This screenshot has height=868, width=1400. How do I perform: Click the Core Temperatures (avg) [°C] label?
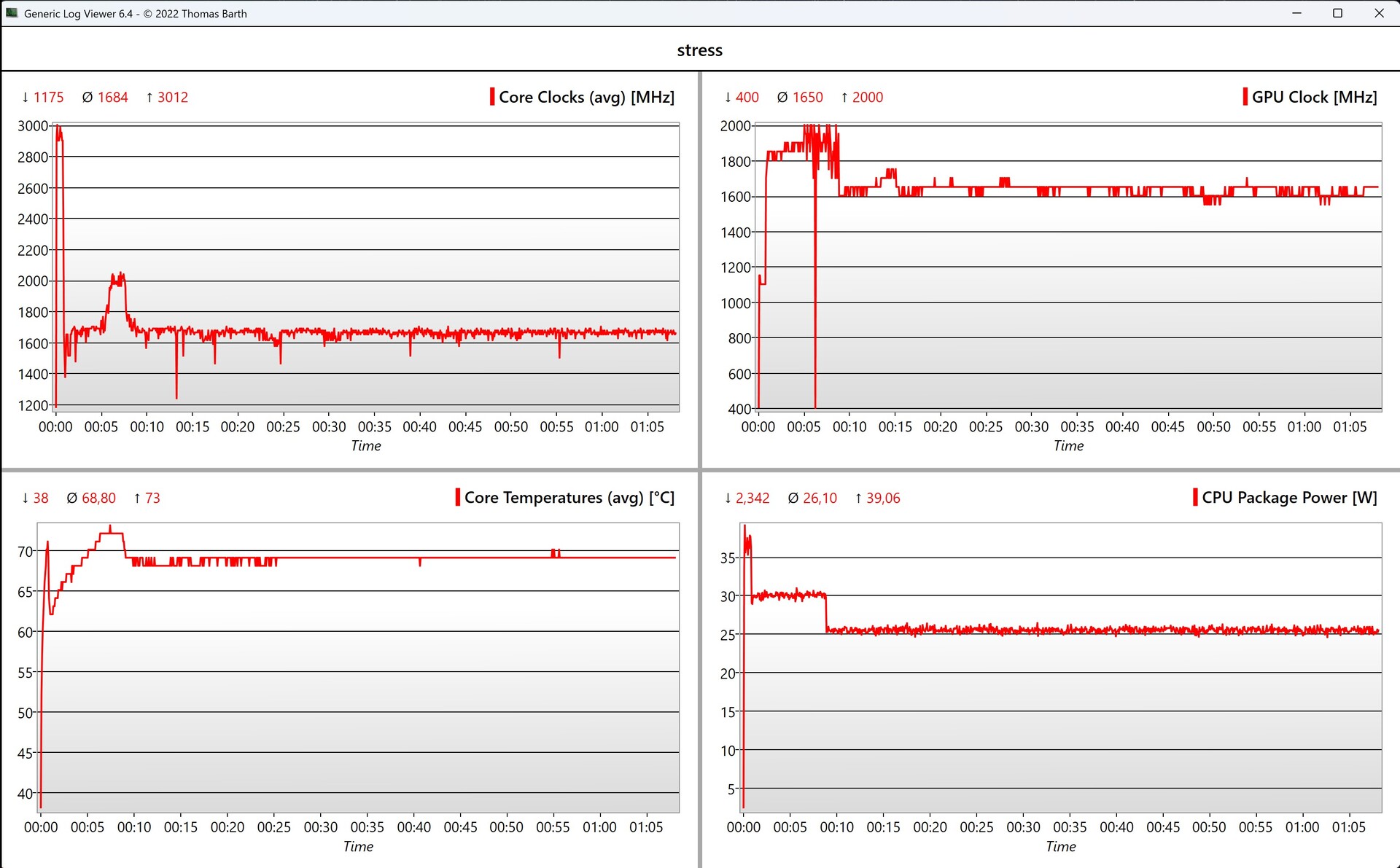click(569, 498)
